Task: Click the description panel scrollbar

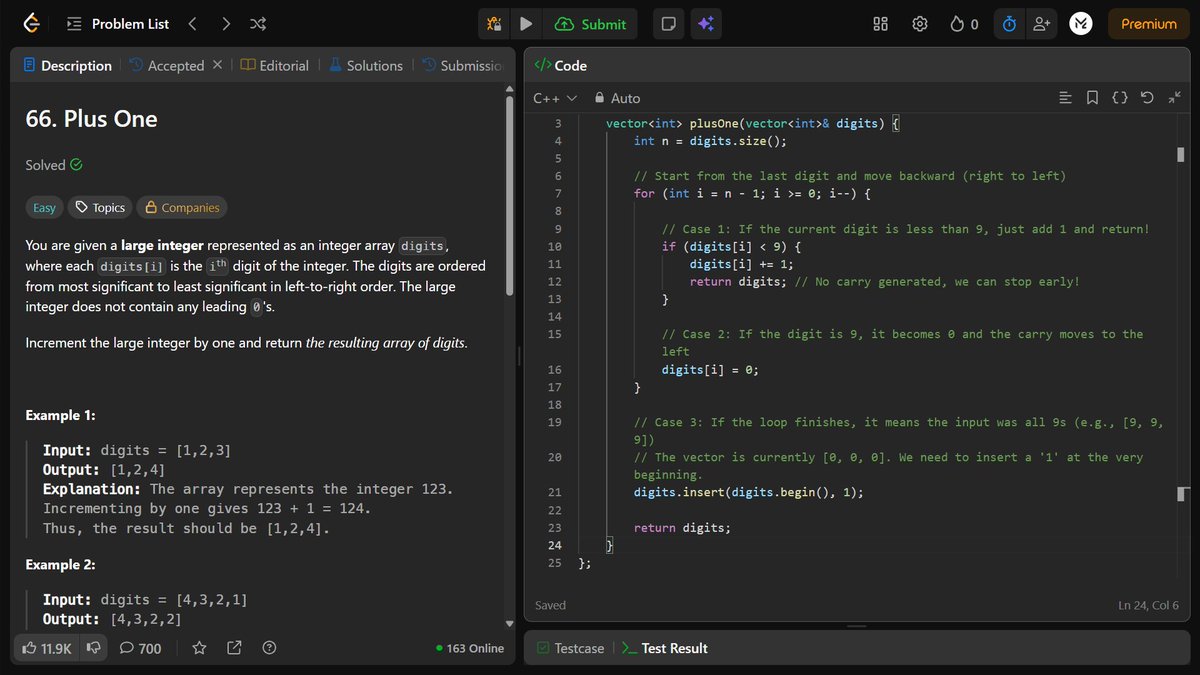Action: point(511,195)
